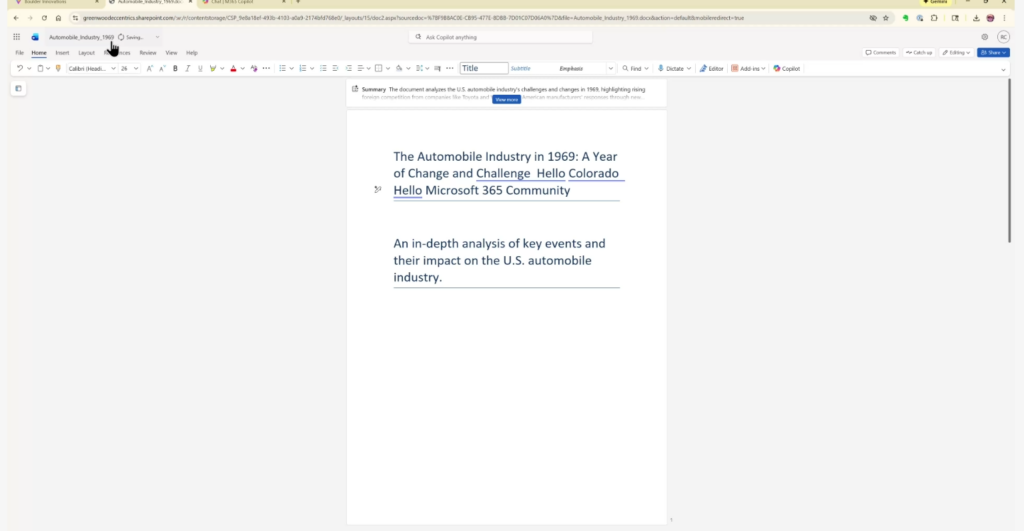Click the Undo arrow icon

19,69
